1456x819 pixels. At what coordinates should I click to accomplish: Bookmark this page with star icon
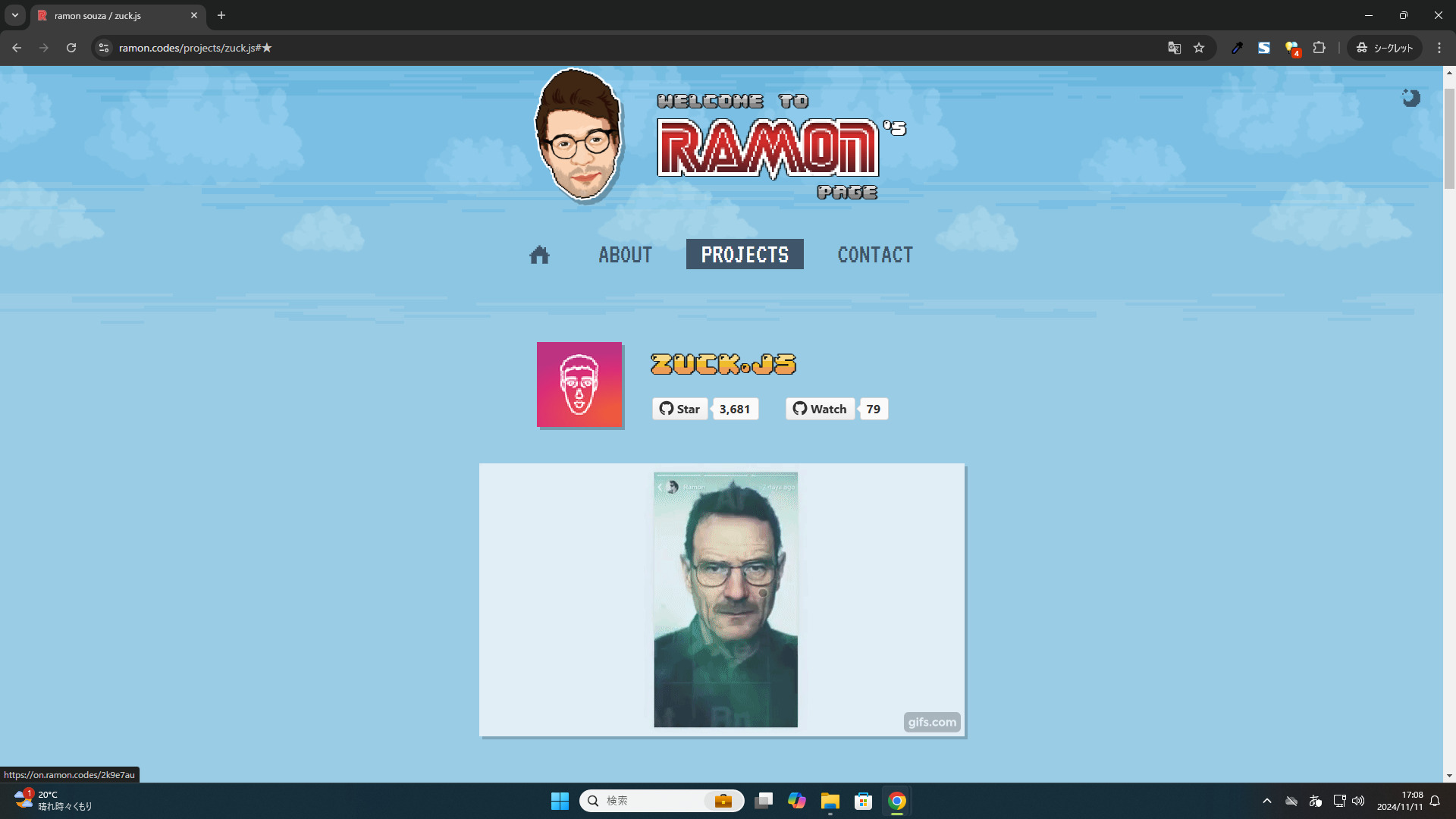[1199, 48]
